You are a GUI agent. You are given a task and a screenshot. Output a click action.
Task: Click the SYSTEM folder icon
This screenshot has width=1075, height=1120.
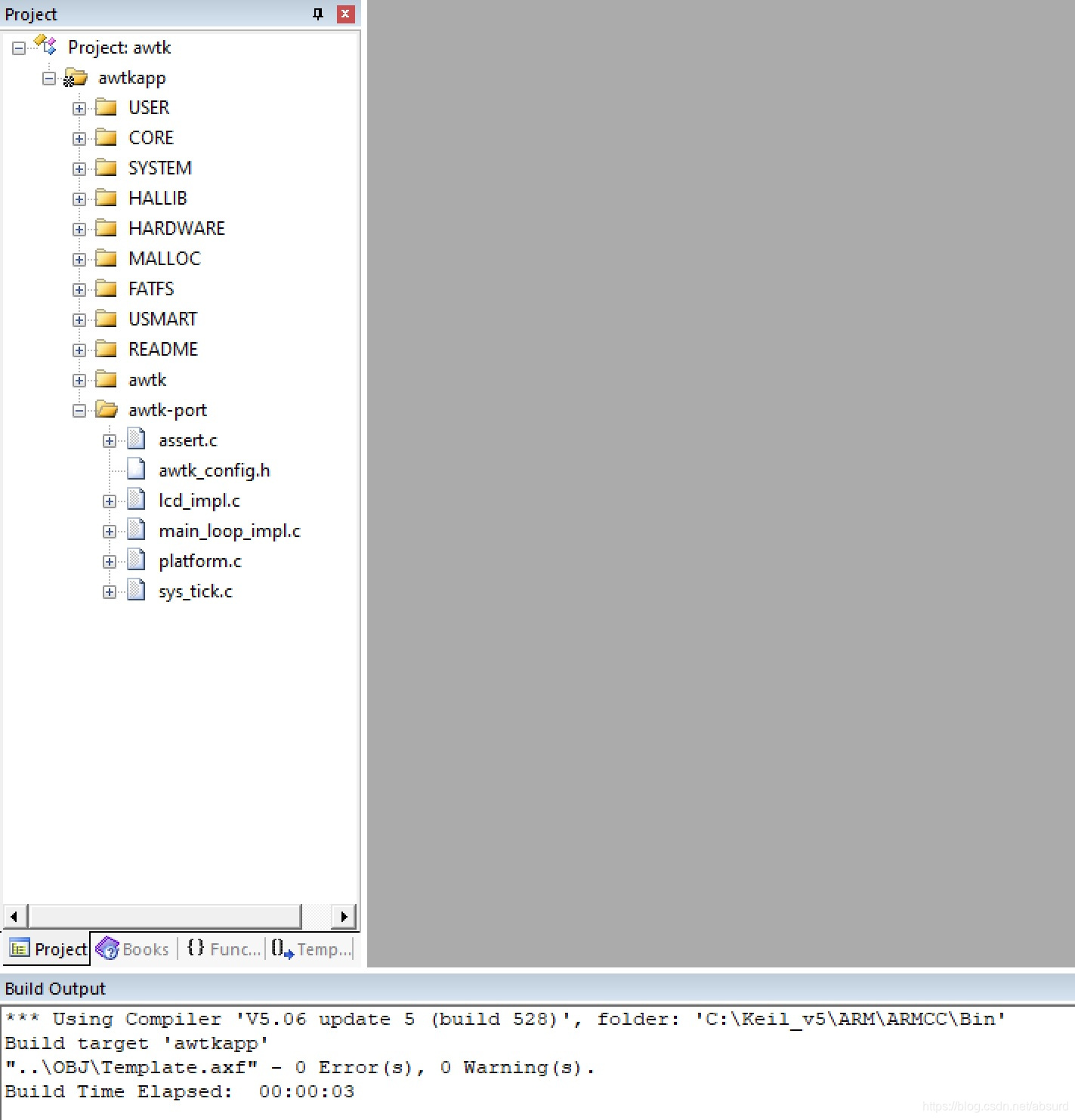[107, 168]
